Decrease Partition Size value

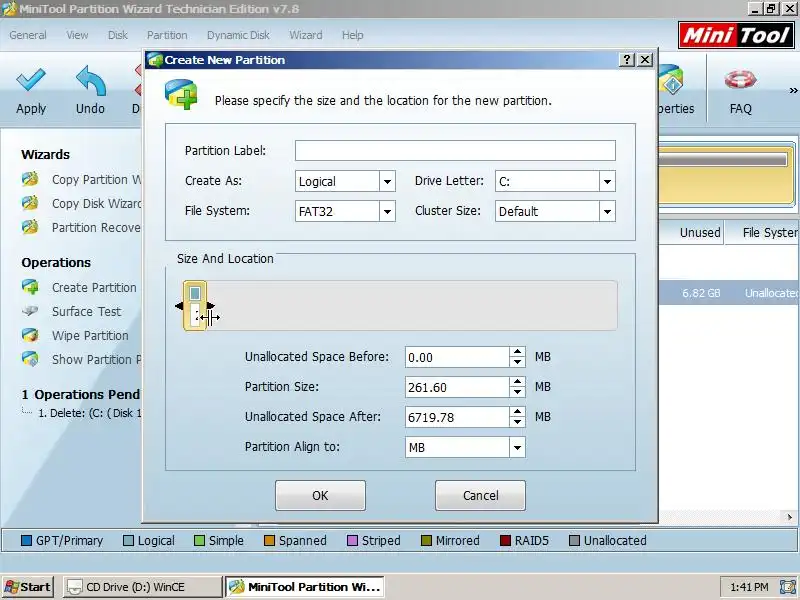[517, 392]
